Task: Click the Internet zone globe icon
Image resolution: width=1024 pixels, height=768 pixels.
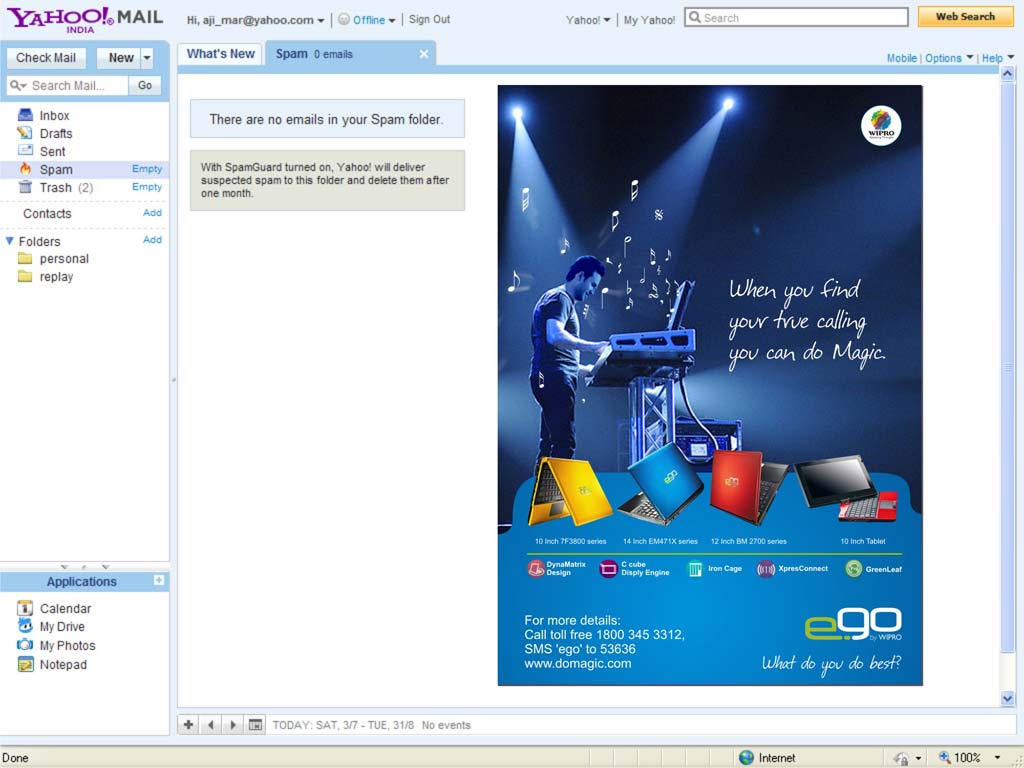Action: [746, 758]
